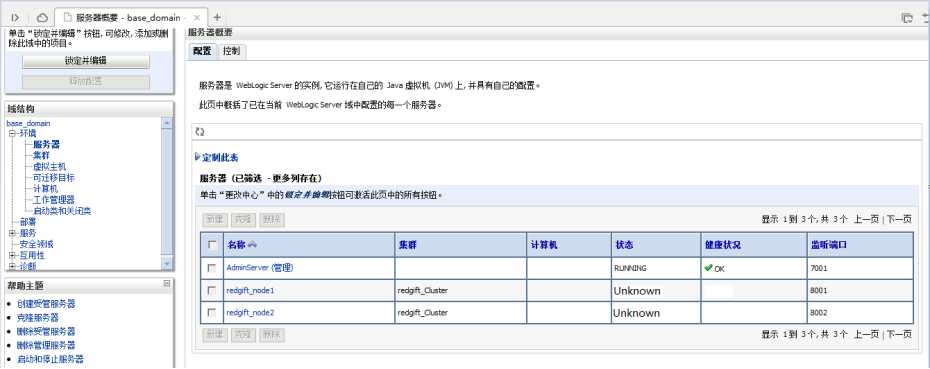The height and width of the screenshot is (369, 930).
Task: Open the redgift_node2 server link
Action: pos(250,313)
